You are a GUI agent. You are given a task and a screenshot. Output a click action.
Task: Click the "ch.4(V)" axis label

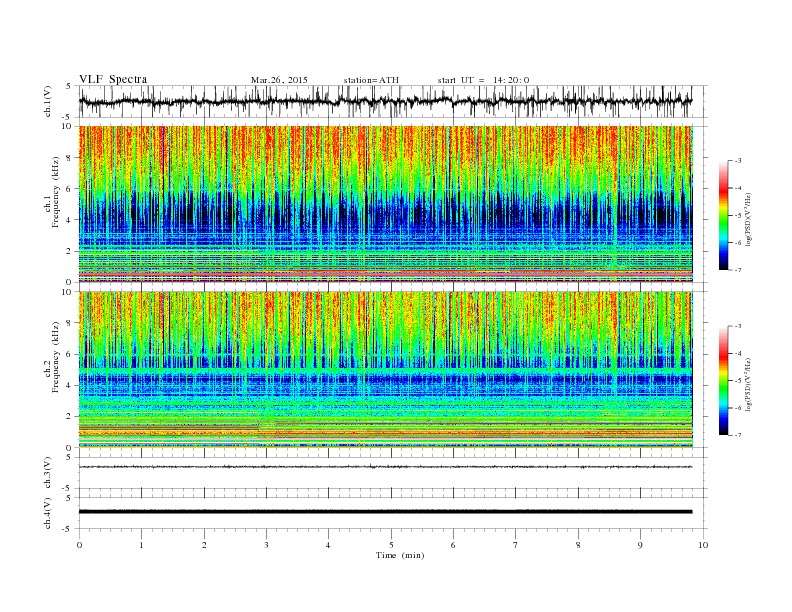pyautogui.click(x=48, y=513)
